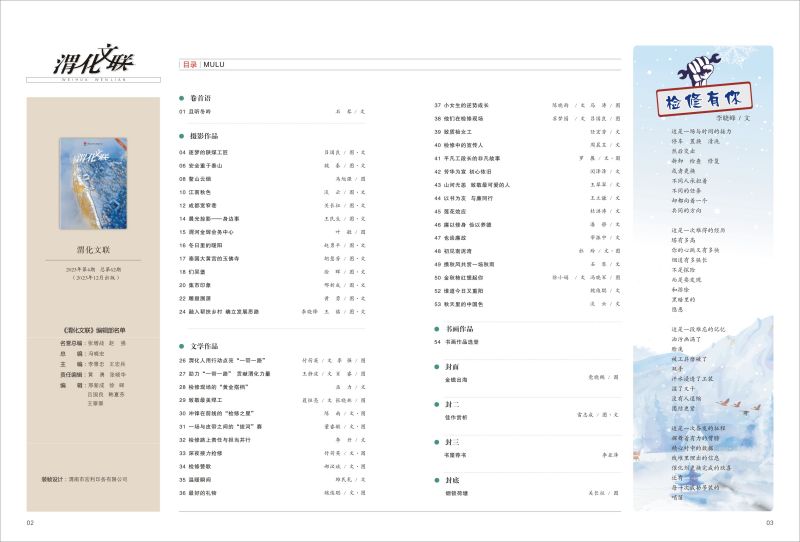800x542 pixels.
Task: Click the green bullet beside 书画作品
Action: 438,328
